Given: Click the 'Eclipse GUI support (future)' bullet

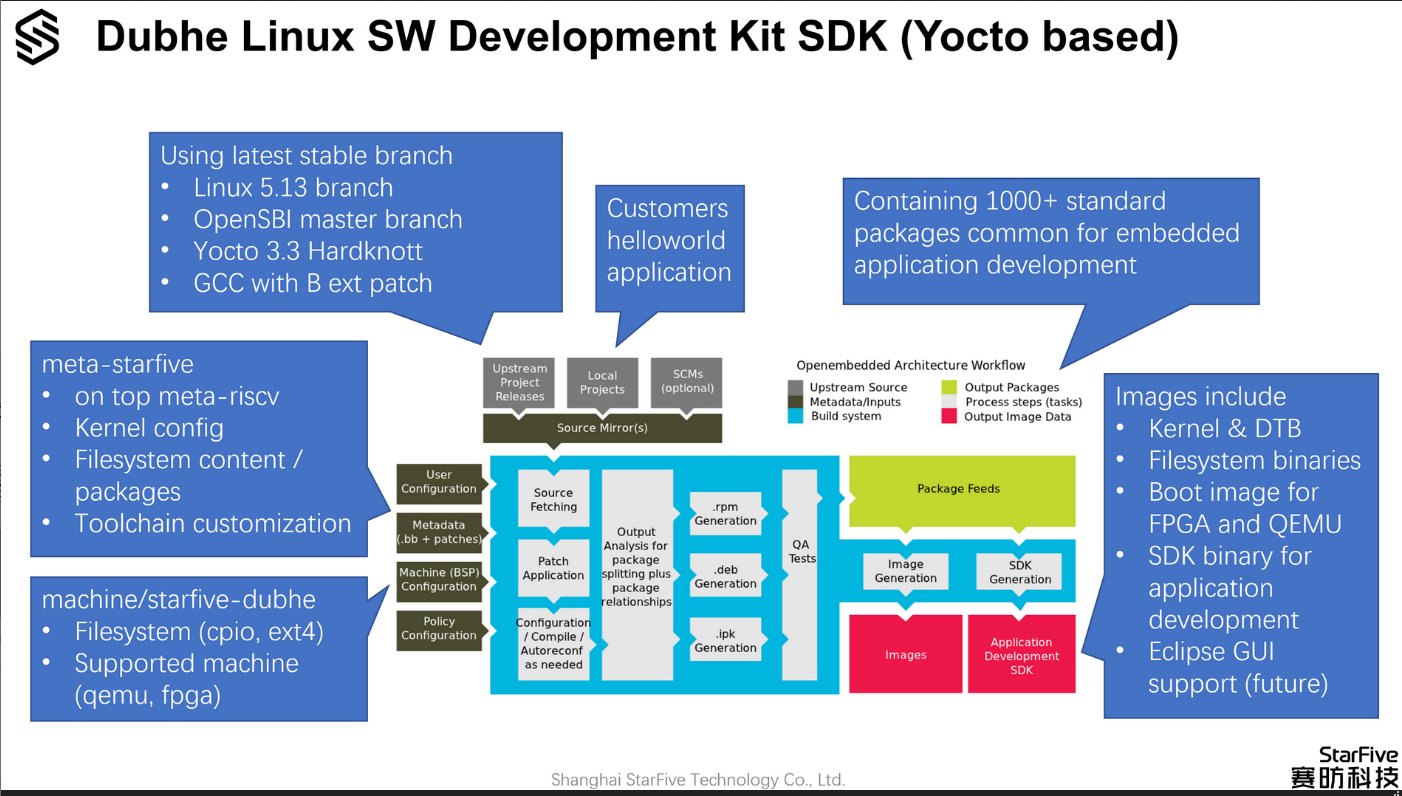Looking at the screenshot, I should point(1238,668).
